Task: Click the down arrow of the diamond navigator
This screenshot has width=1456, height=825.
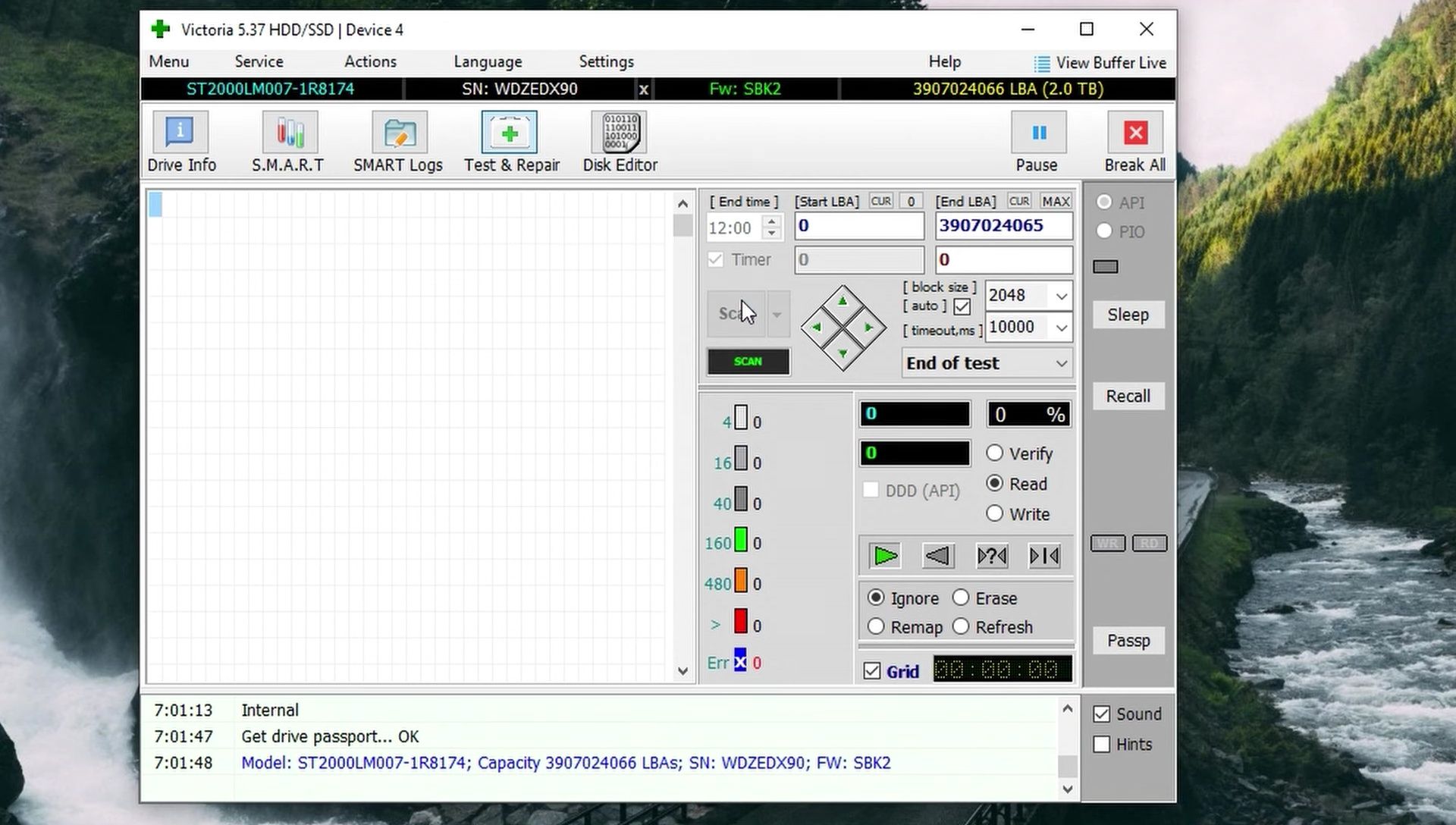Action: pyautogui.click(x=843, y=353)
